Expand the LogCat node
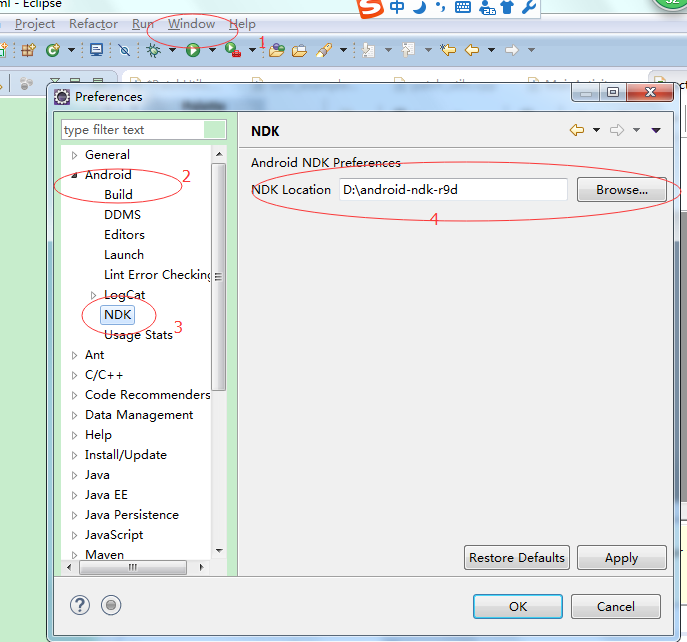Image resolution: width=687 pixels, height=642 pixels. 93,295
